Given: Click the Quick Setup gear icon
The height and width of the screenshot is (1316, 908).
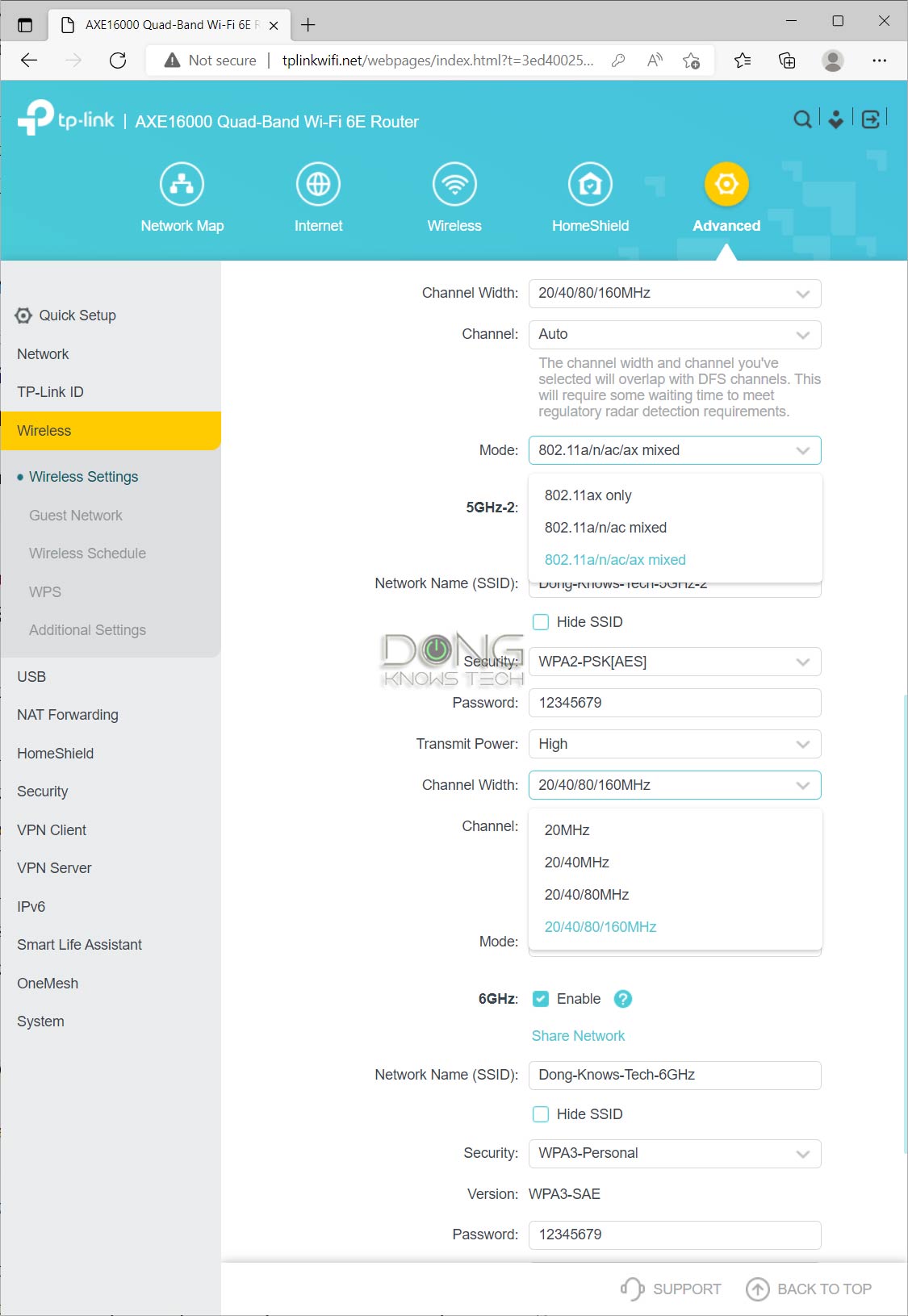Looking at the screenshot, I should point(23,315).
